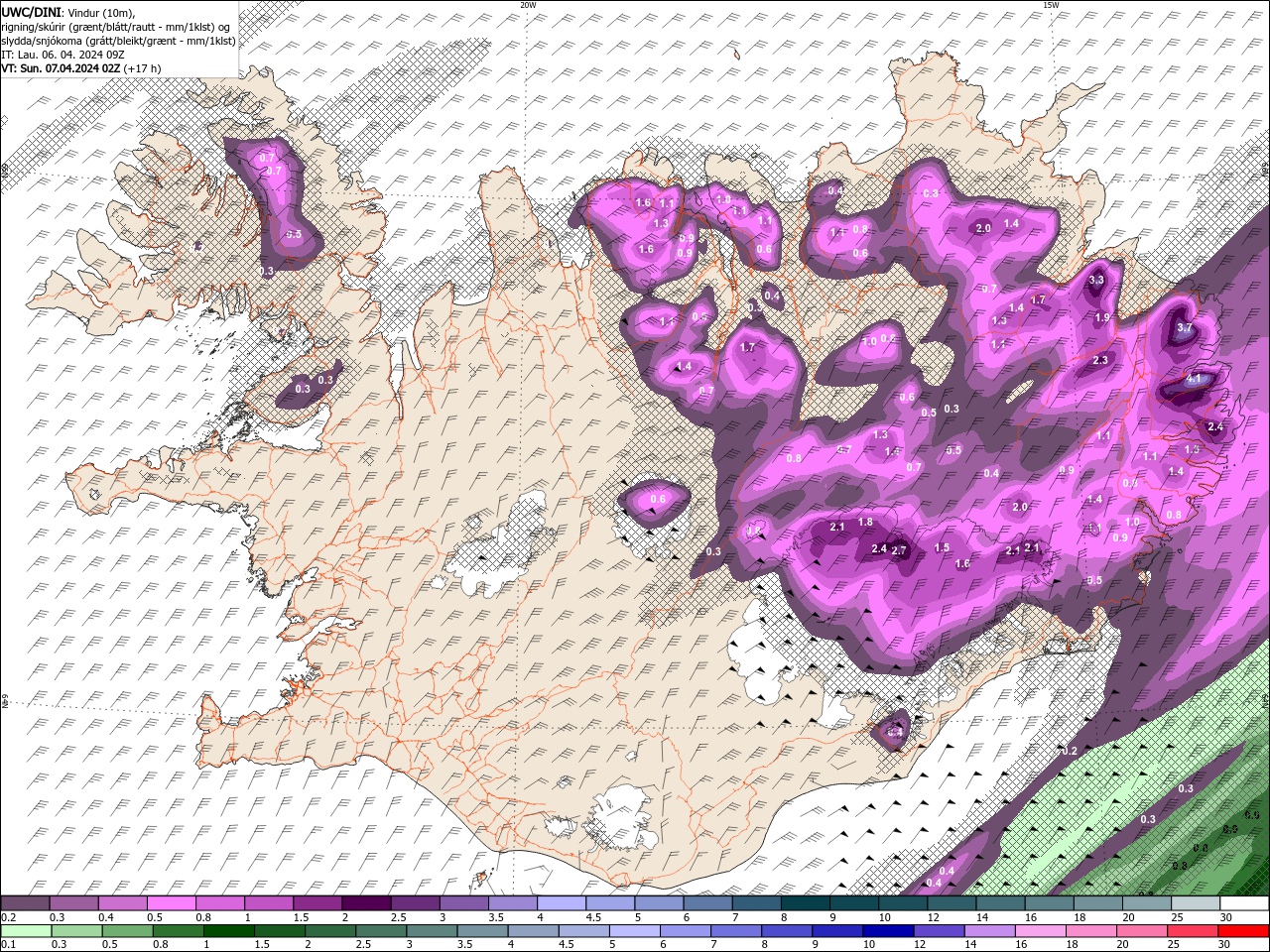This screenshot has width=1270, height=952.
Task: Click the '0.1' label in the bottom legend
Action: [x=7, y=945]
